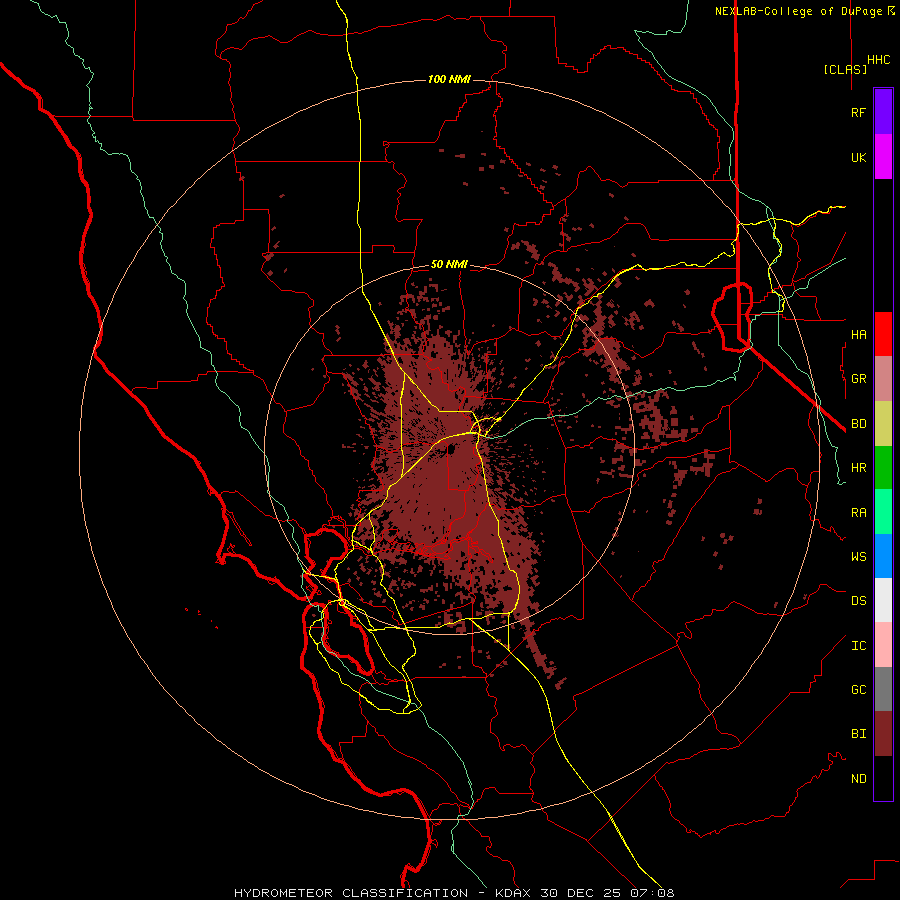The image size is (900, 900).
Task: Select the BI dark red legend swatch
Action: 883,734
